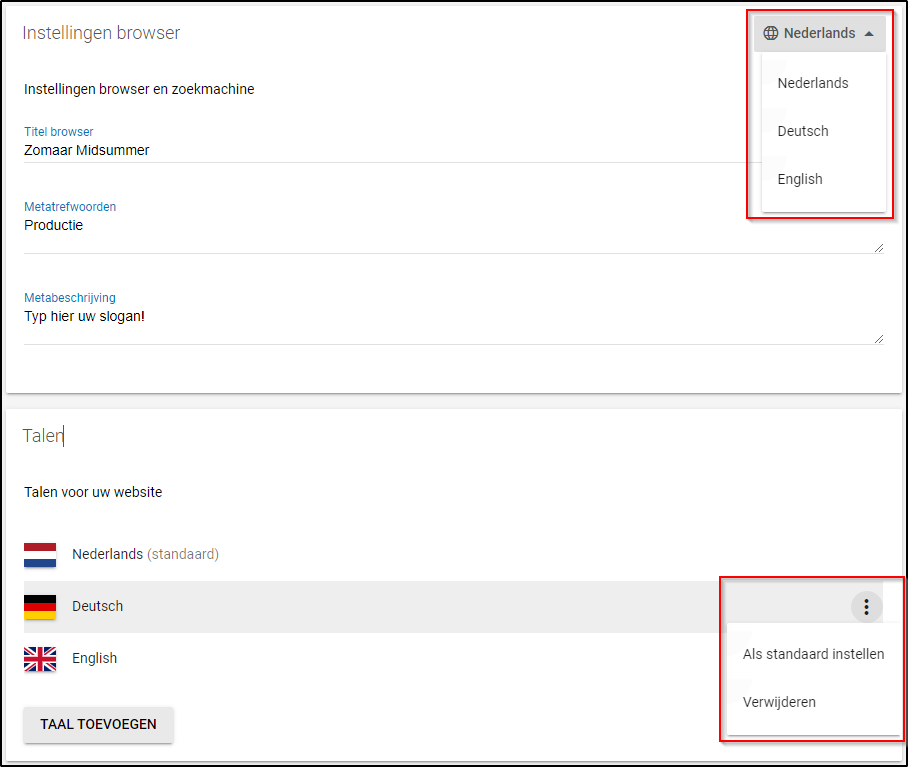Click the resize handle of Metatrefwoorden field
The image size is (908, 767).
[879, 247]
